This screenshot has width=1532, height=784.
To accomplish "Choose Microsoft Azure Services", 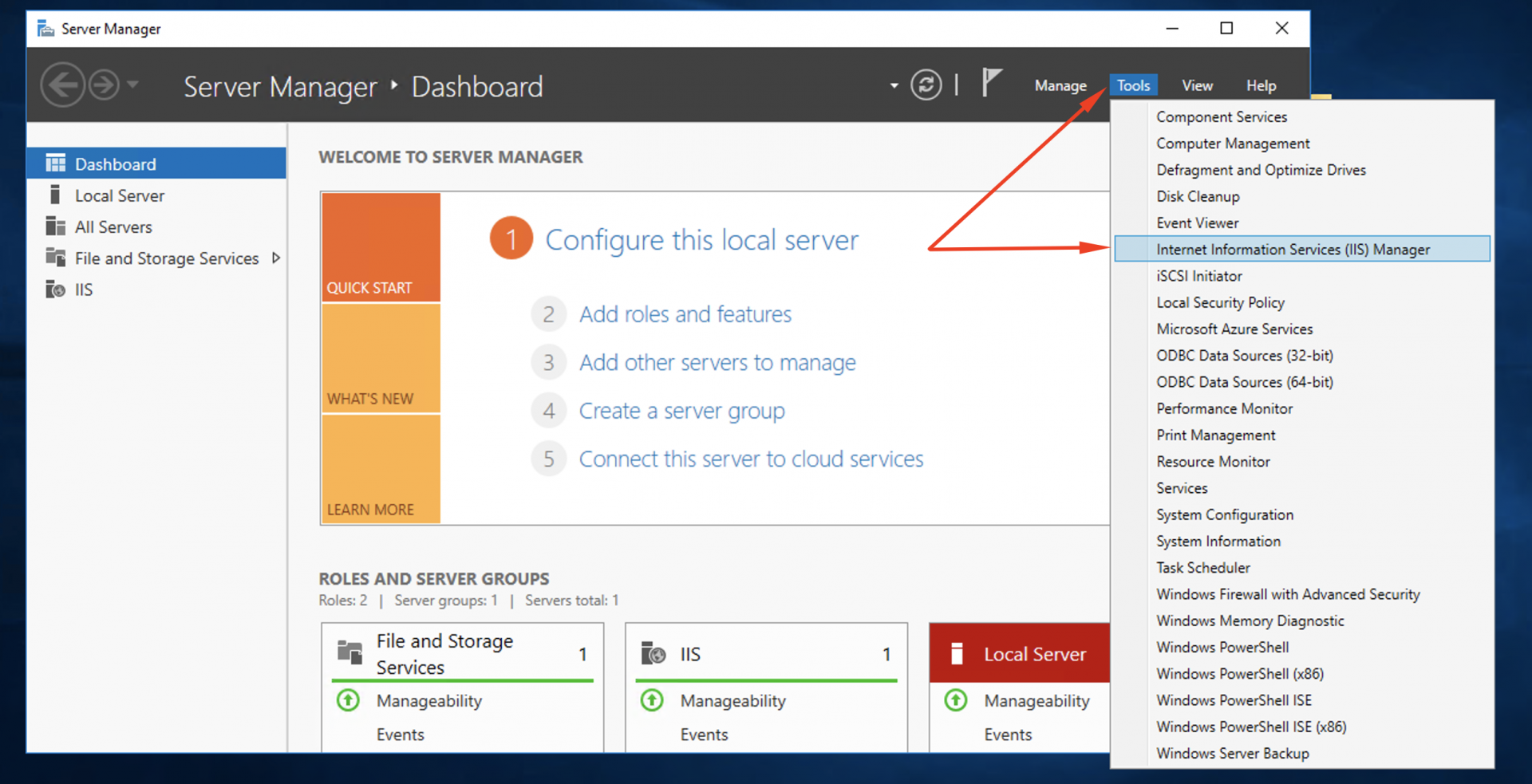I will click(x=1302, y=329).
